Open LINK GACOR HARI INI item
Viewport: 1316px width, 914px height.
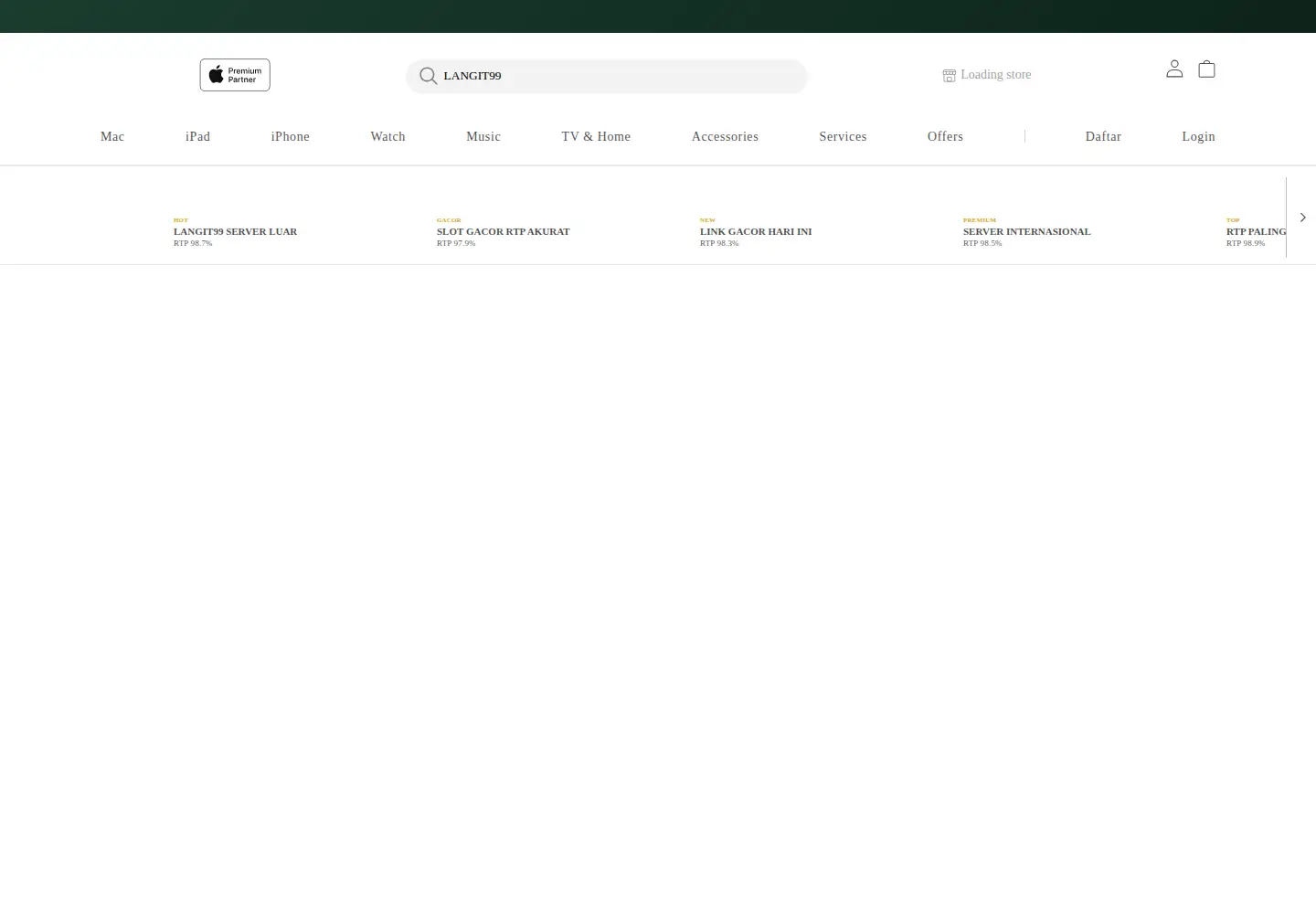pos(756,231)
